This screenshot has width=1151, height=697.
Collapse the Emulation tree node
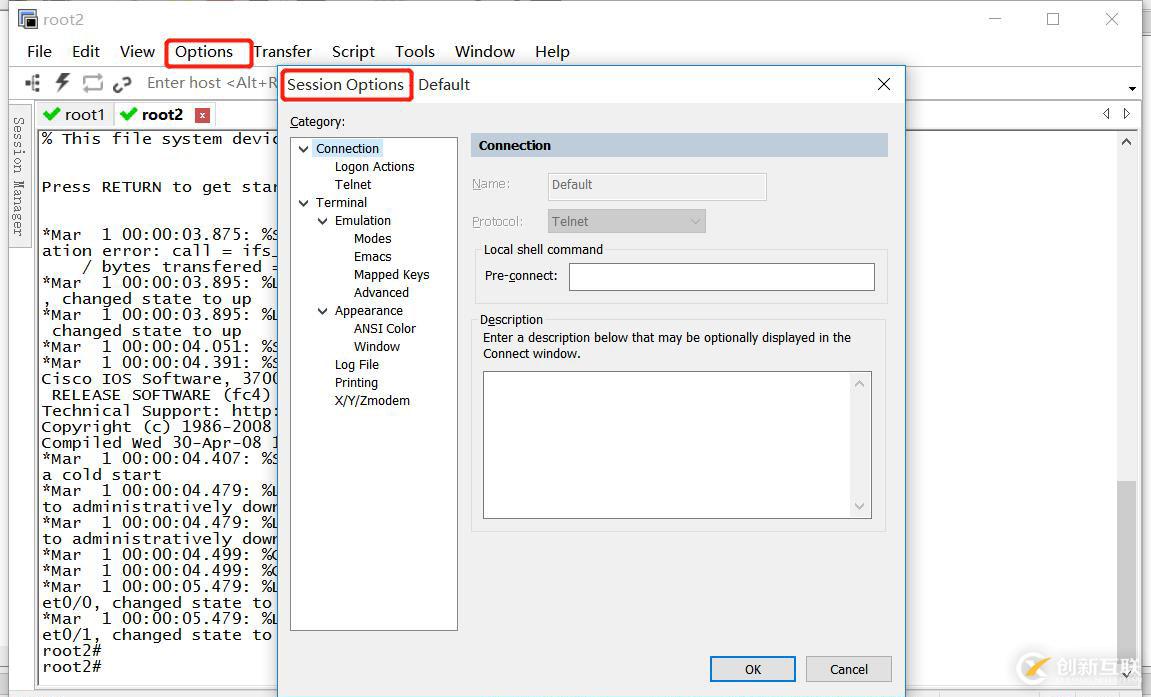pyautogui.click(x=322, y=221)
